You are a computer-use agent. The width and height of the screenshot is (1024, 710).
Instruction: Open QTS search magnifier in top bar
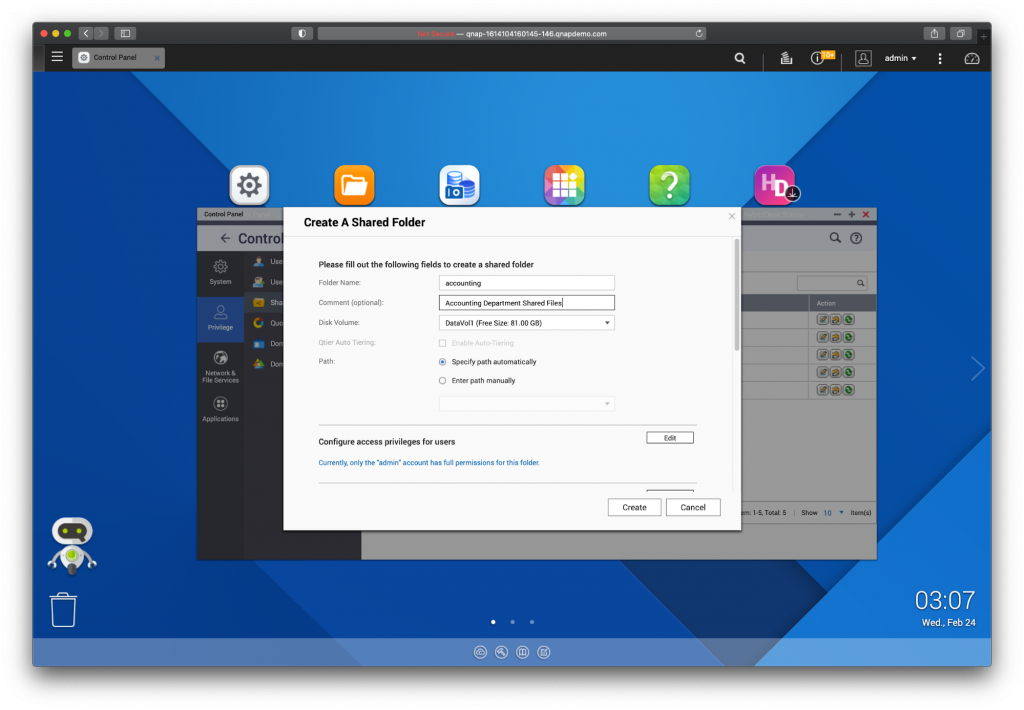point(740,58)
